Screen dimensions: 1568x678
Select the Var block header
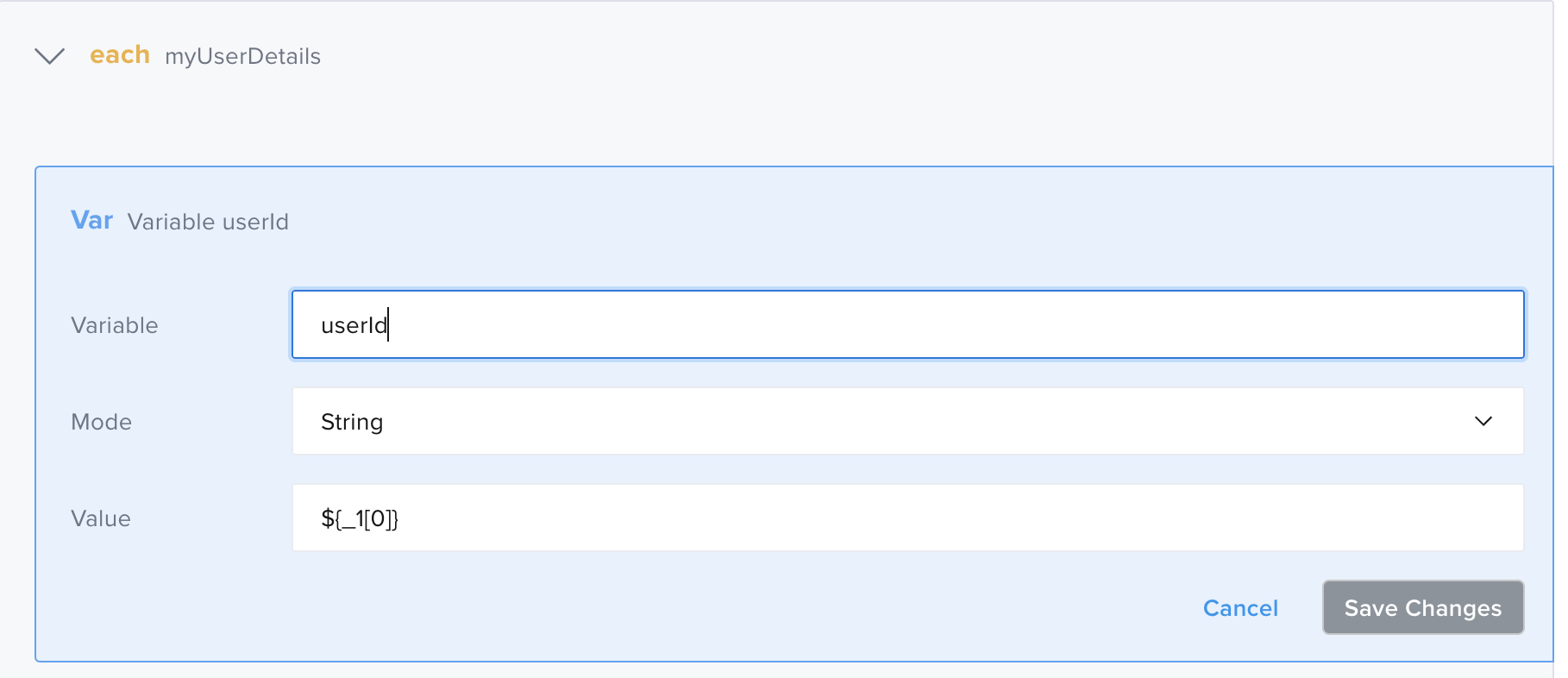coord(179,221)
